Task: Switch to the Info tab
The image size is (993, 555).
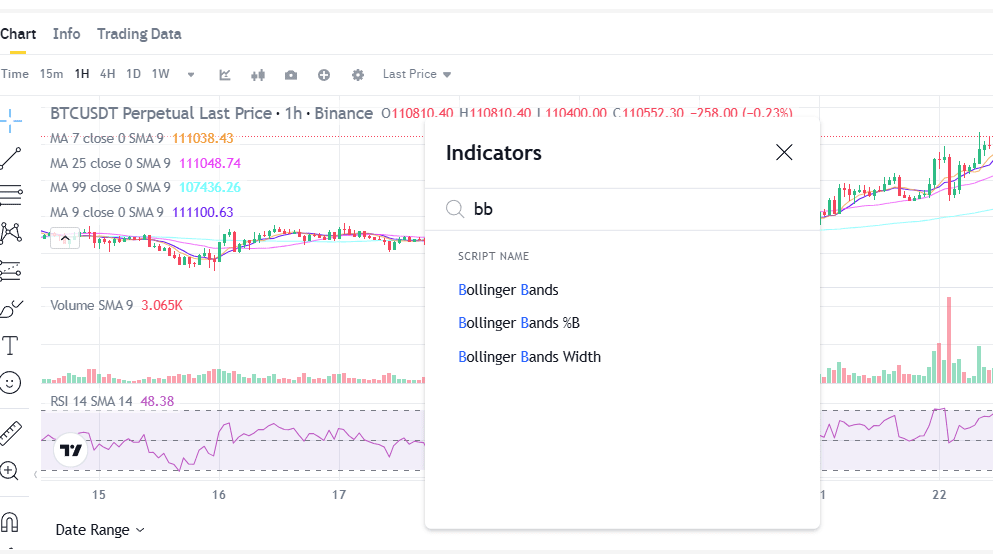Action: pyautogui.click(x=66, y=34)
